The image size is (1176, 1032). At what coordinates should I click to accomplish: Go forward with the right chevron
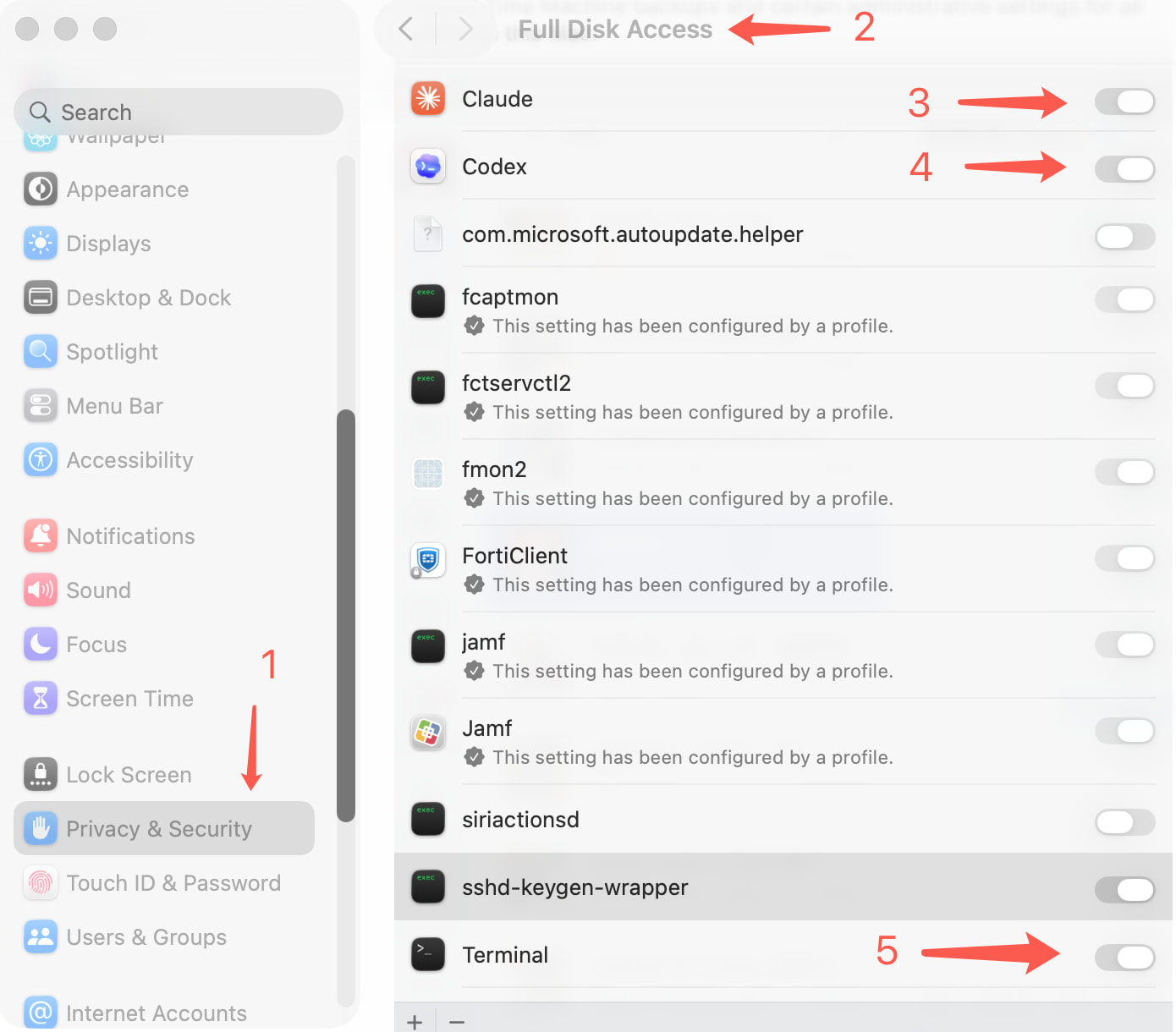[464, 29]
